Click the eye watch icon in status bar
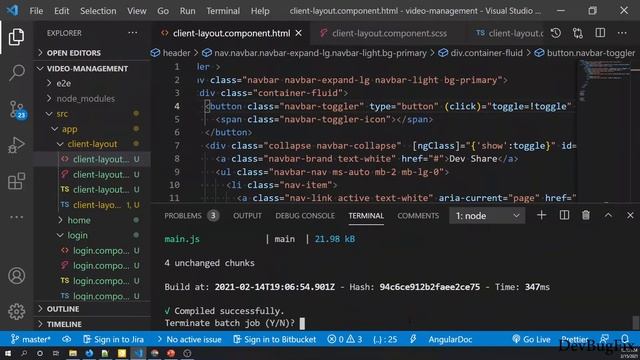 point(67,339)
